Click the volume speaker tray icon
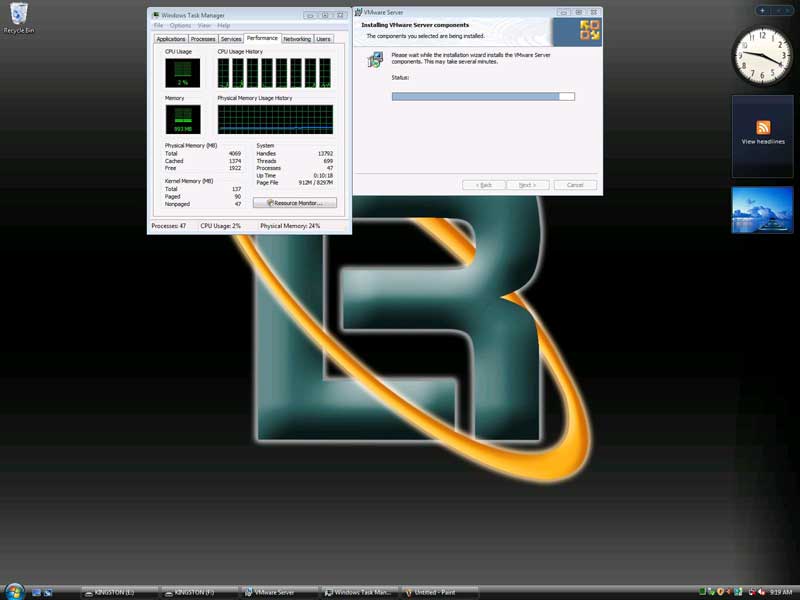Screen dimensions: 800x600 761,592
